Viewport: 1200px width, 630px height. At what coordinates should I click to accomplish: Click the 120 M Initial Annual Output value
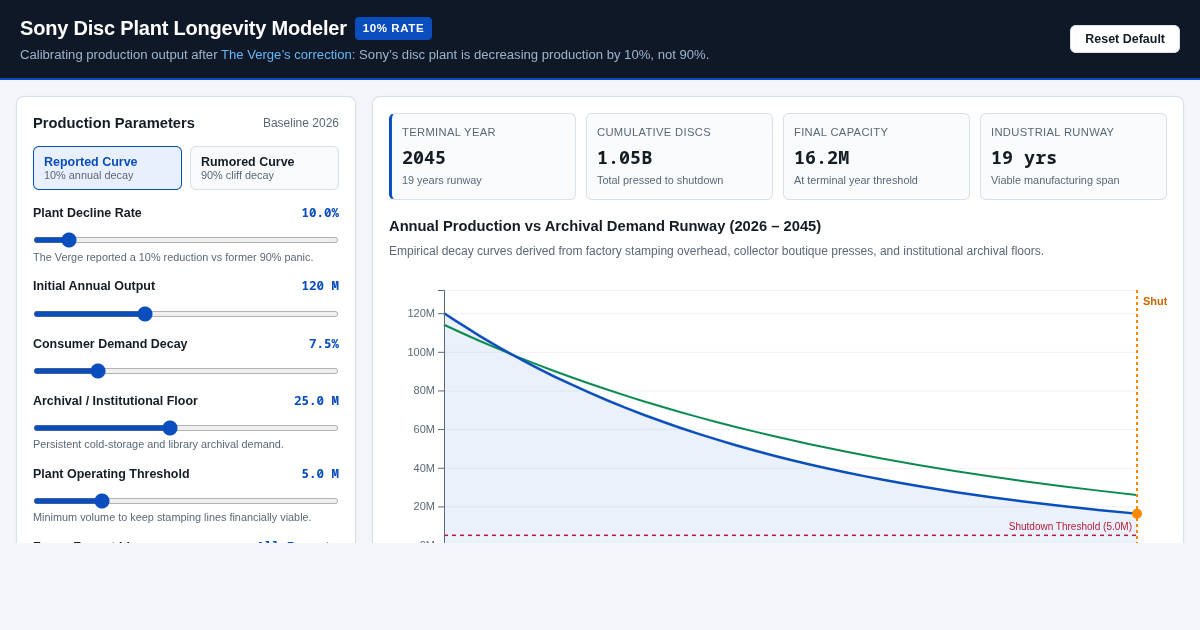(320, 286)
